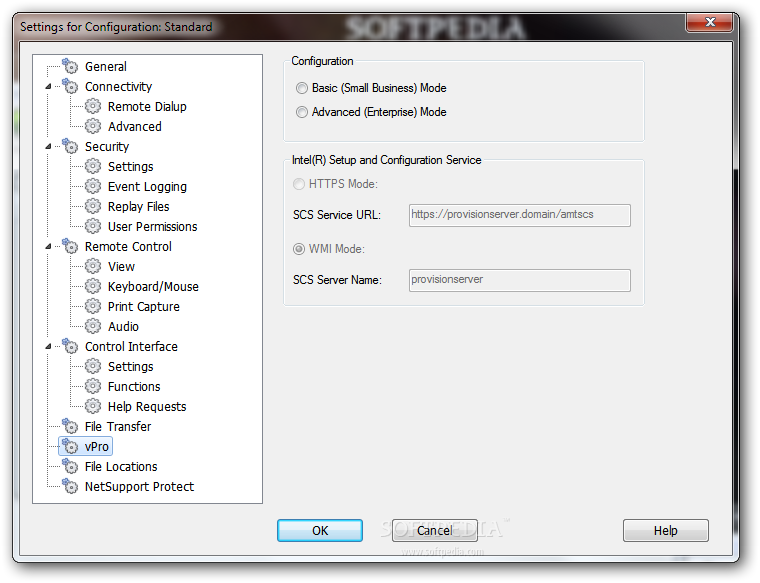Viewport: 760px width, 583px height.
Task: Click the gear icon next to Remote Dialup
Action: (x=93, y=106)
